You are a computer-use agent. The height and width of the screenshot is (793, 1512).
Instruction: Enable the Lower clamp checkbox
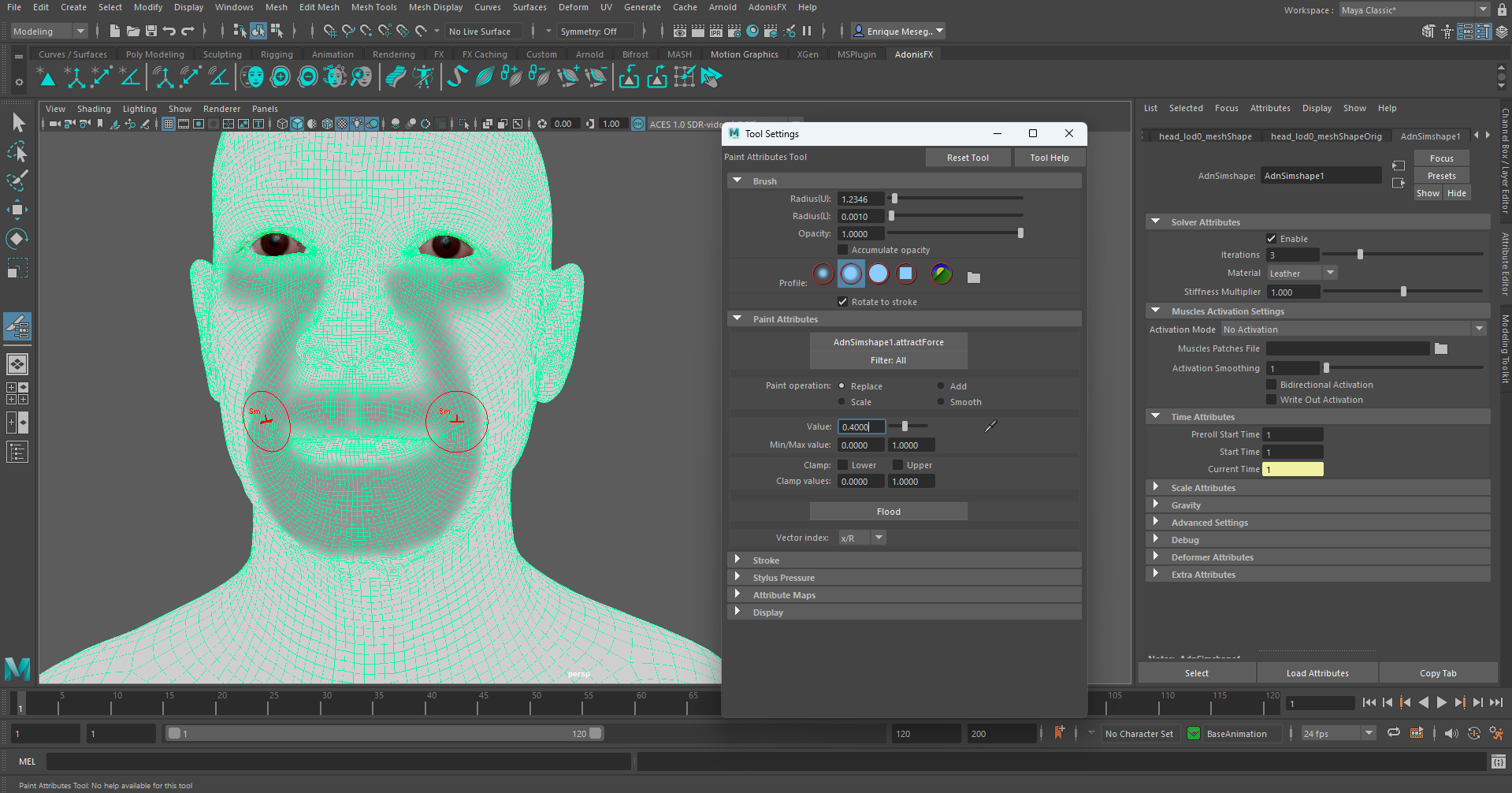(842, 465)
